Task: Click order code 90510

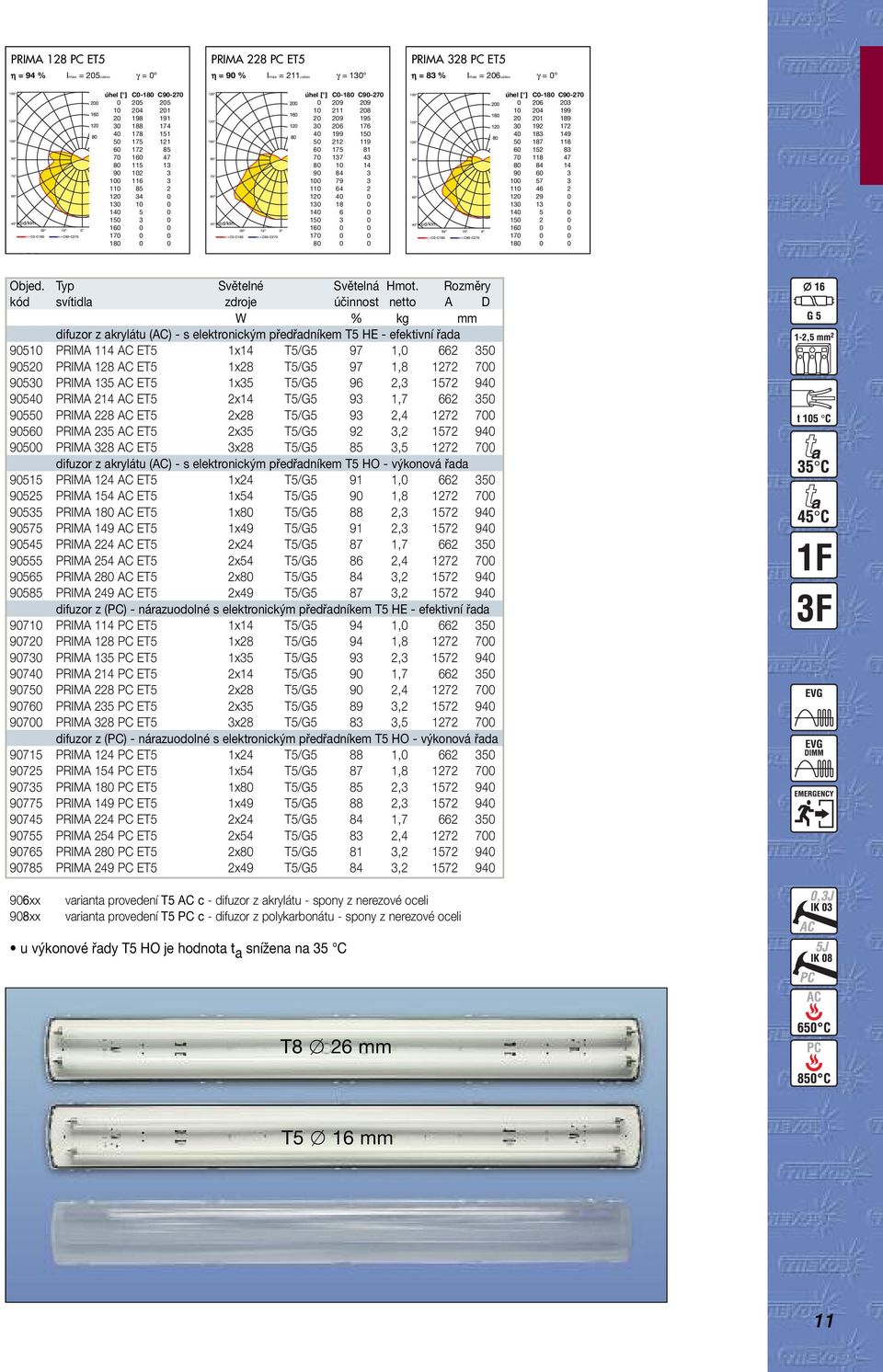Action: (x=26, y=350)
